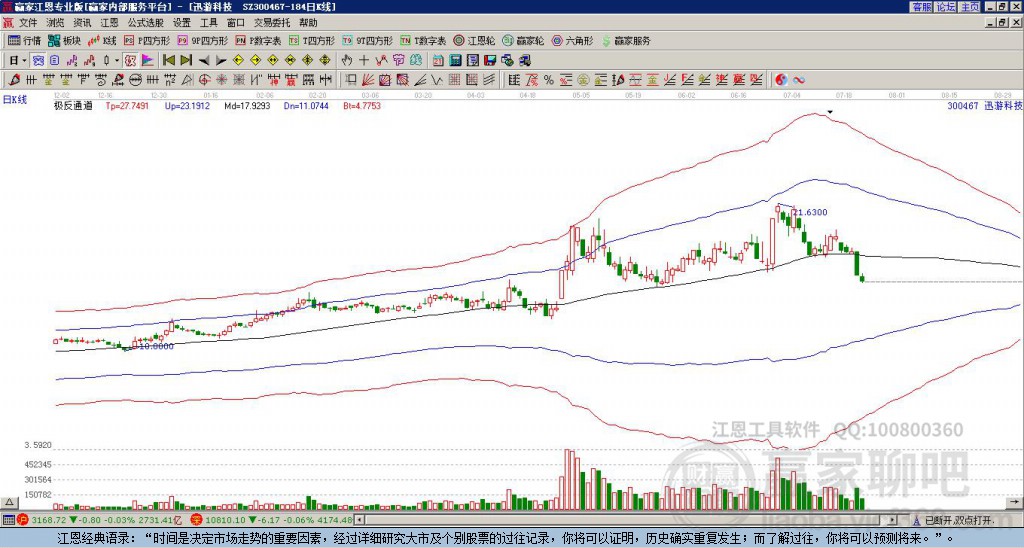Click the 板块 toolbar button
Image resolution: width=1024 pixels, height=548 pixels.
point(64,40)
